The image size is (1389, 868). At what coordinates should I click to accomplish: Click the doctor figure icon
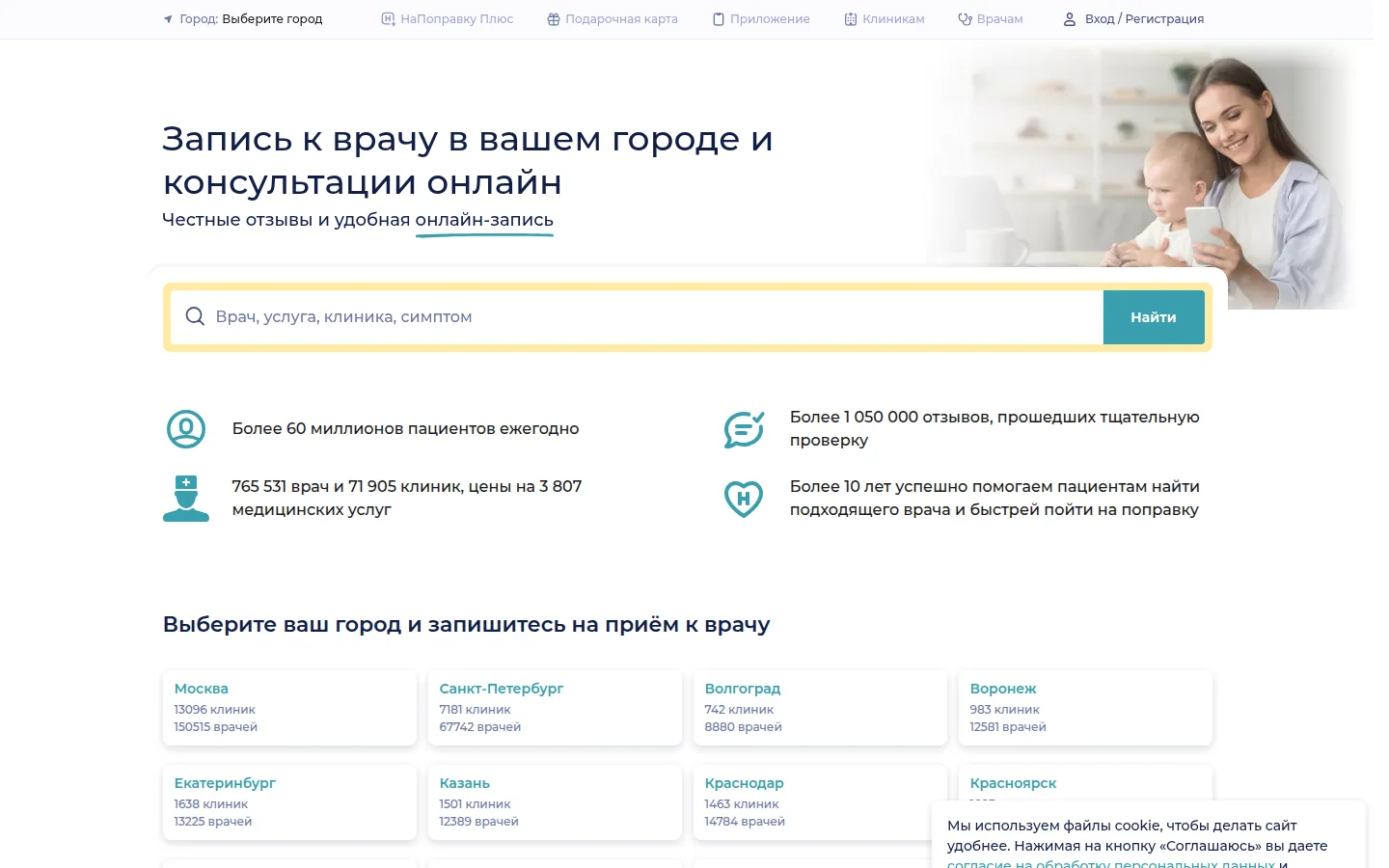186,499
